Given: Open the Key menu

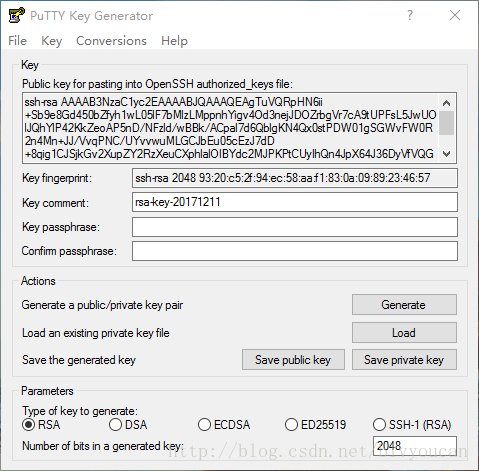Looking at the screenshot, I should pyautogui.click(x=51, y=41).
